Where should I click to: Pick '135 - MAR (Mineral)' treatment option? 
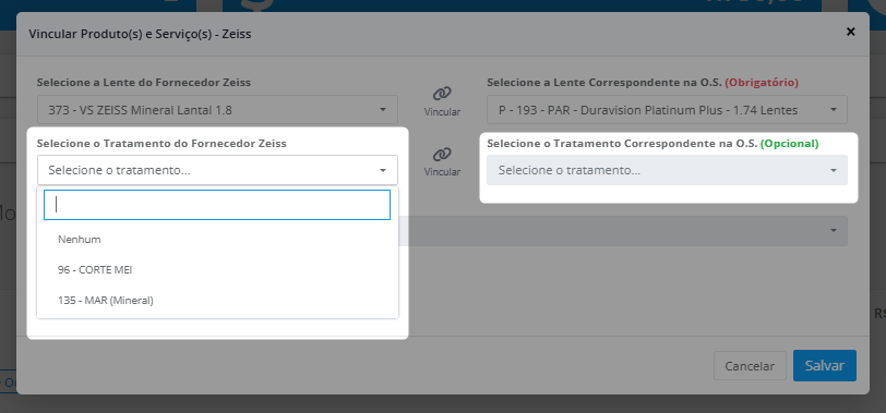218,301
